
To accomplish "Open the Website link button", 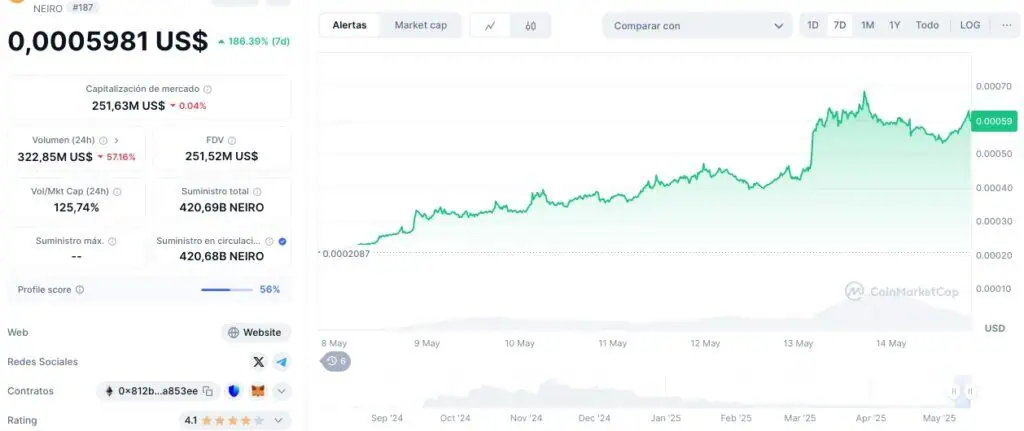I will click(x=255, y=332).
